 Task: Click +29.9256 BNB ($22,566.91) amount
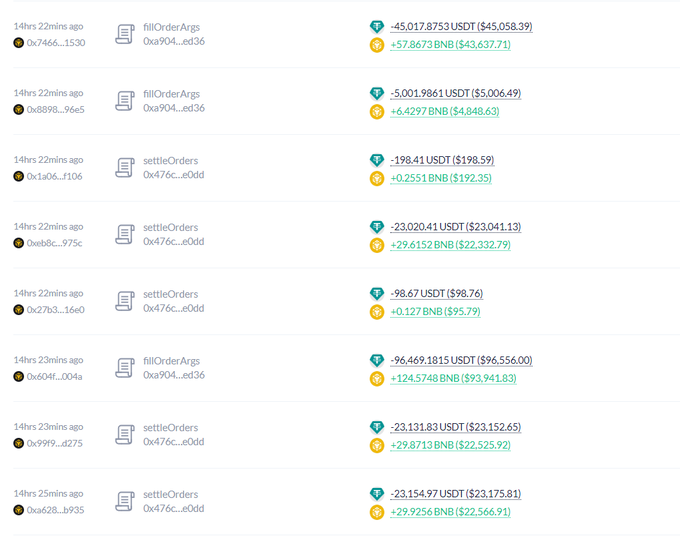coord(451,512)
